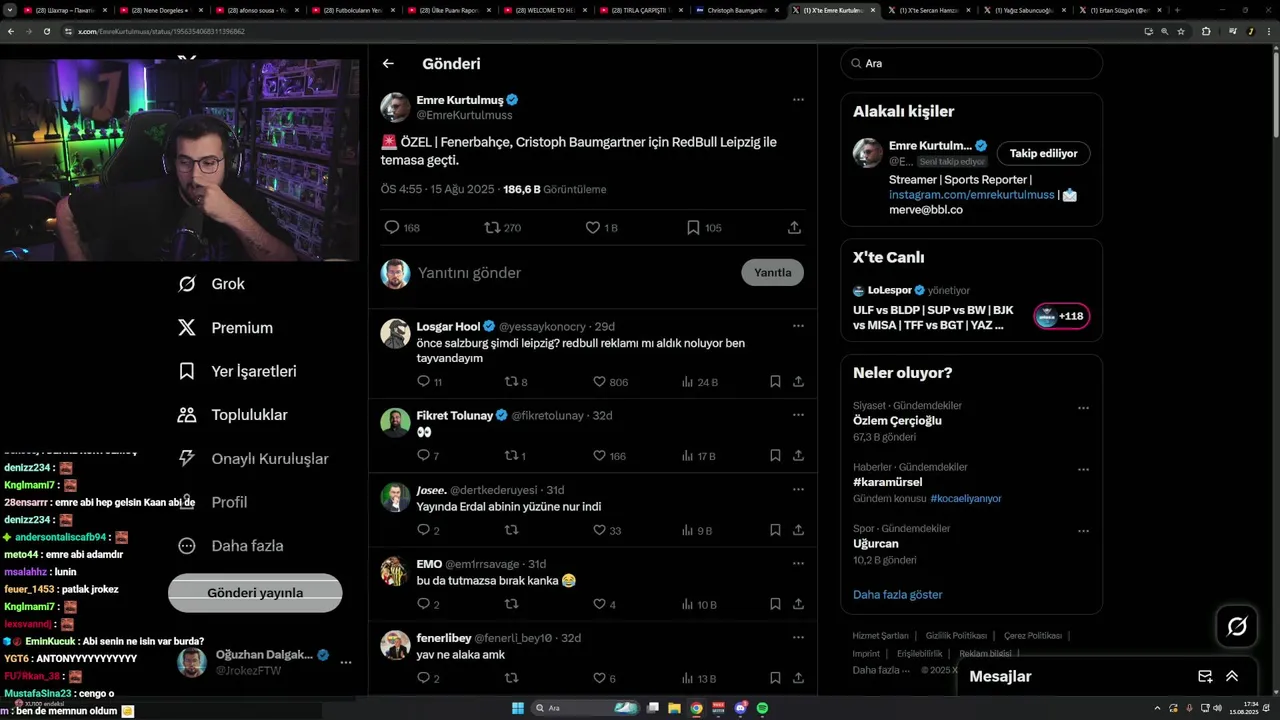Image resolution: width=1280 pixels, height=720 pixels.
Task: Like the main post with 1 B
Action: click(x=602, y=228)
